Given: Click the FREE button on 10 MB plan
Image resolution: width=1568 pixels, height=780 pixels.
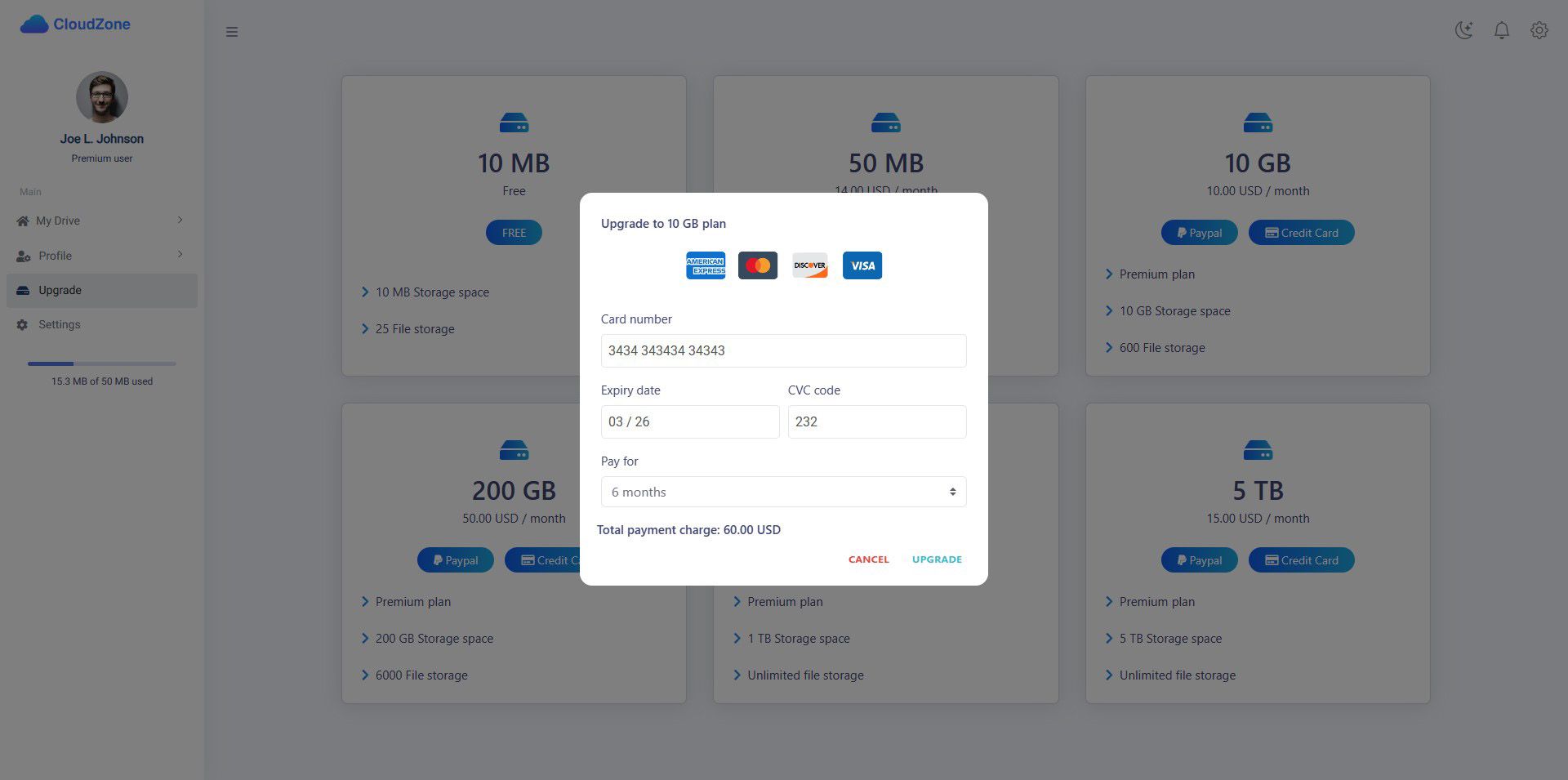Looking at the screenshot, I should pos(514,233).
